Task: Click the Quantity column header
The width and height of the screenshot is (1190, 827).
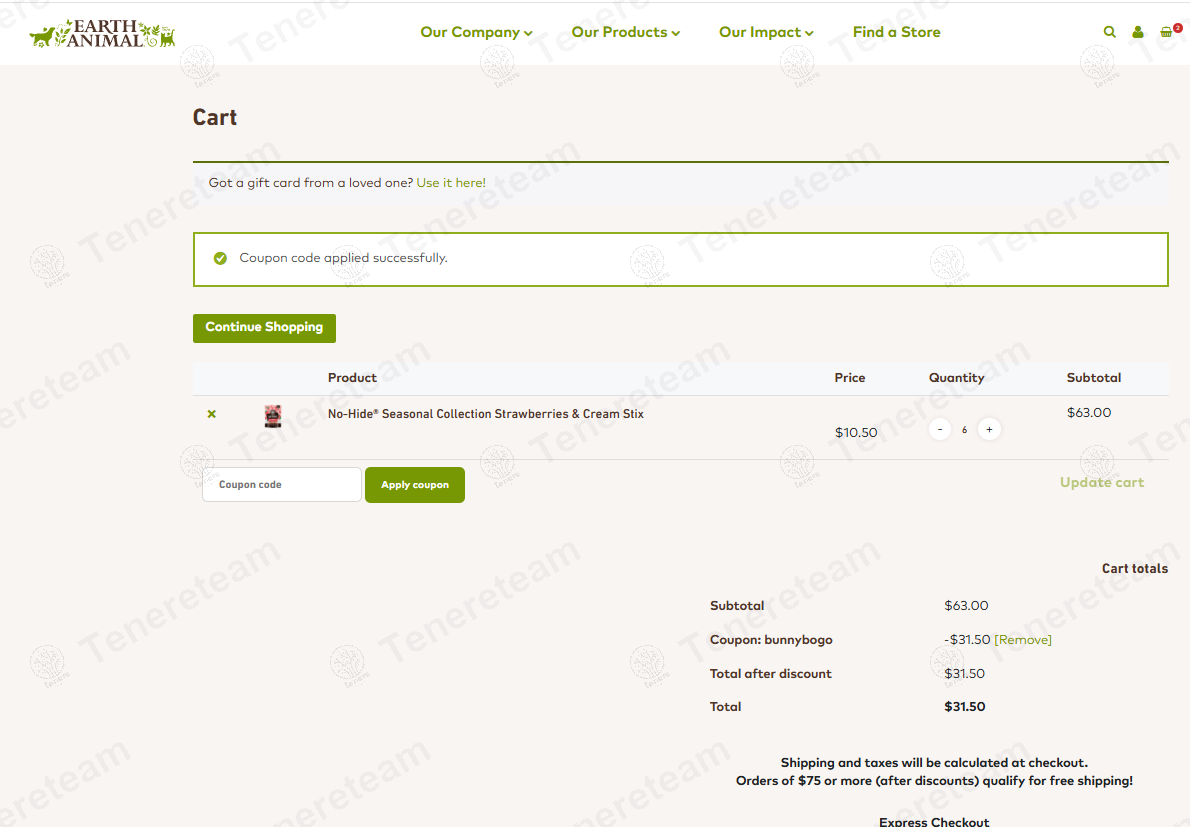Action: point(956,378)
